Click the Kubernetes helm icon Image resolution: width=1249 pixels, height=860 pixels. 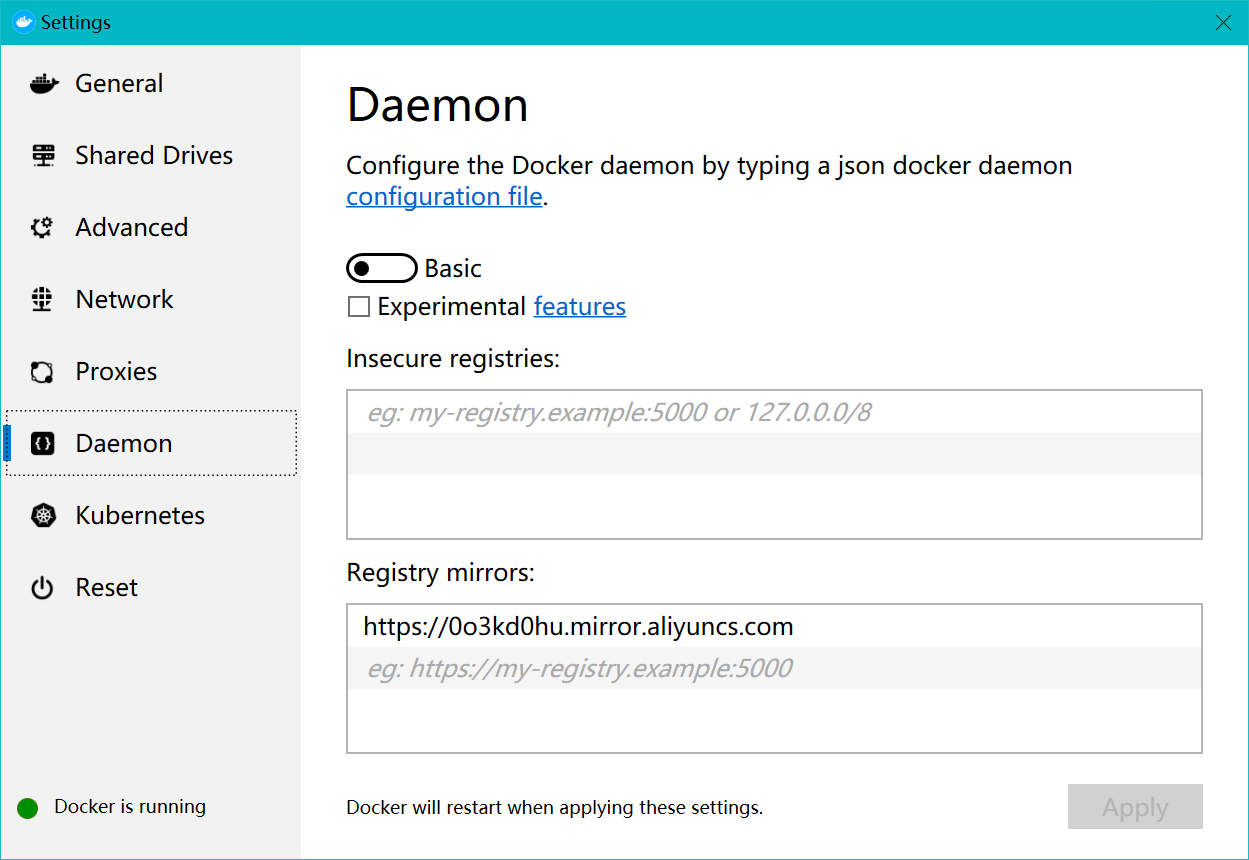pyautogui.click(x=42, y=516)
